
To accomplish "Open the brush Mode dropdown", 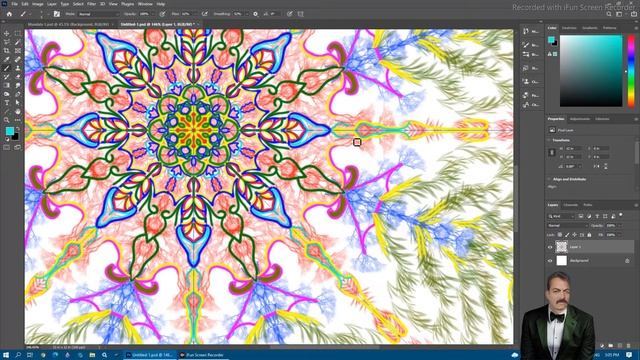I will tap(98, 14).
